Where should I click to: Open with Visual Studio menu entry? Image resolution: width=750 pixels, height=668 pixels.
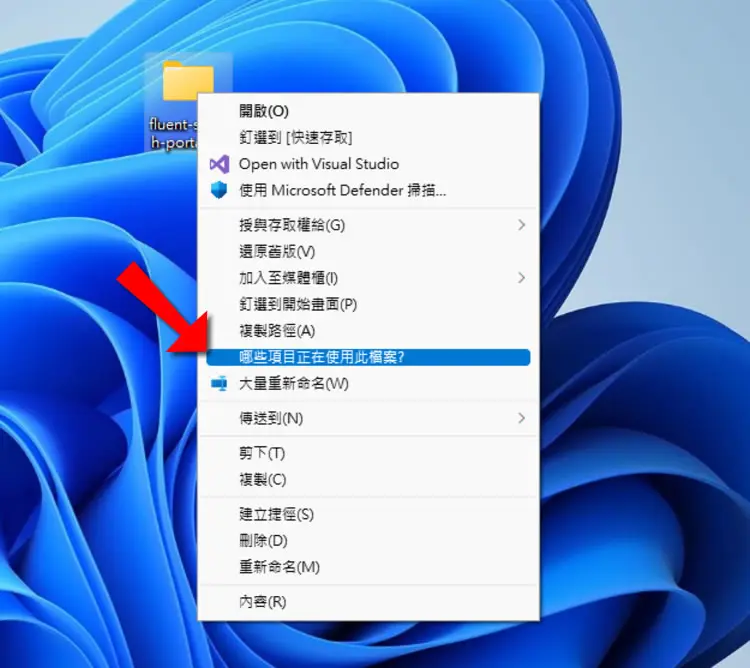coord(368,164)
